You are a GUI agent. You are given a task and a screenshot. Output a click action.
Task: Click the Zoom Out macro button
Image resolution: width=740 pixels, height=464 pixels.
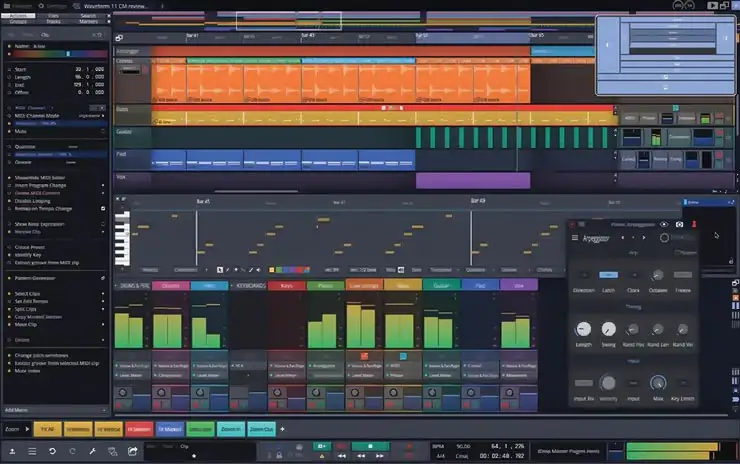(261, 429)
